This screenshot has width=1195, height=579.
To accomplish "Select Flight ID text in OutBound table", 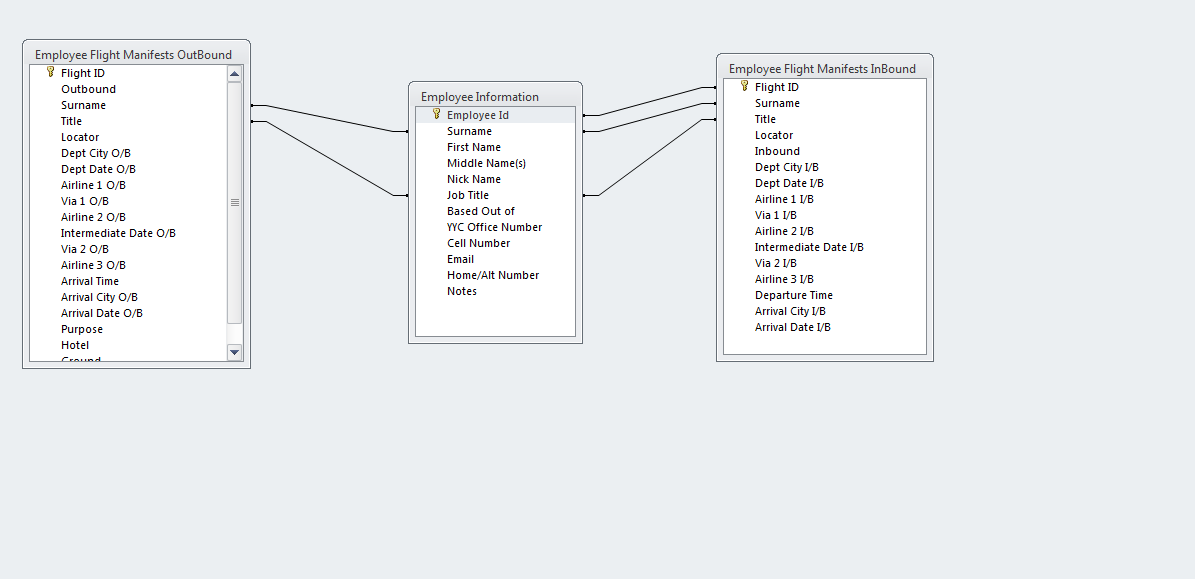I will coord(83,73).
